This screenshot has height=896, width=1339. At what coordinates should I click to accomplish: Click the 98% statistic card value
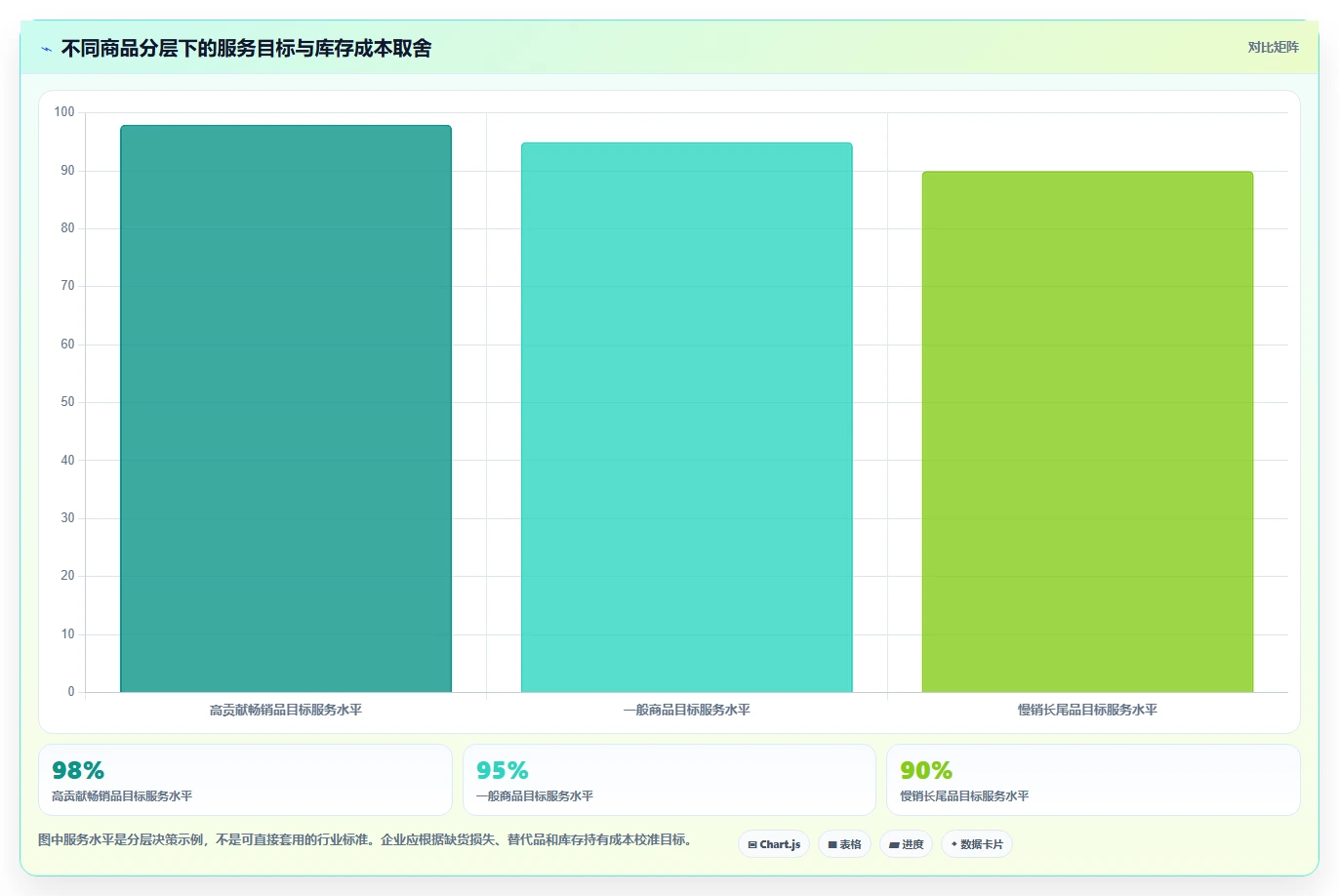(x=78, y=770)
